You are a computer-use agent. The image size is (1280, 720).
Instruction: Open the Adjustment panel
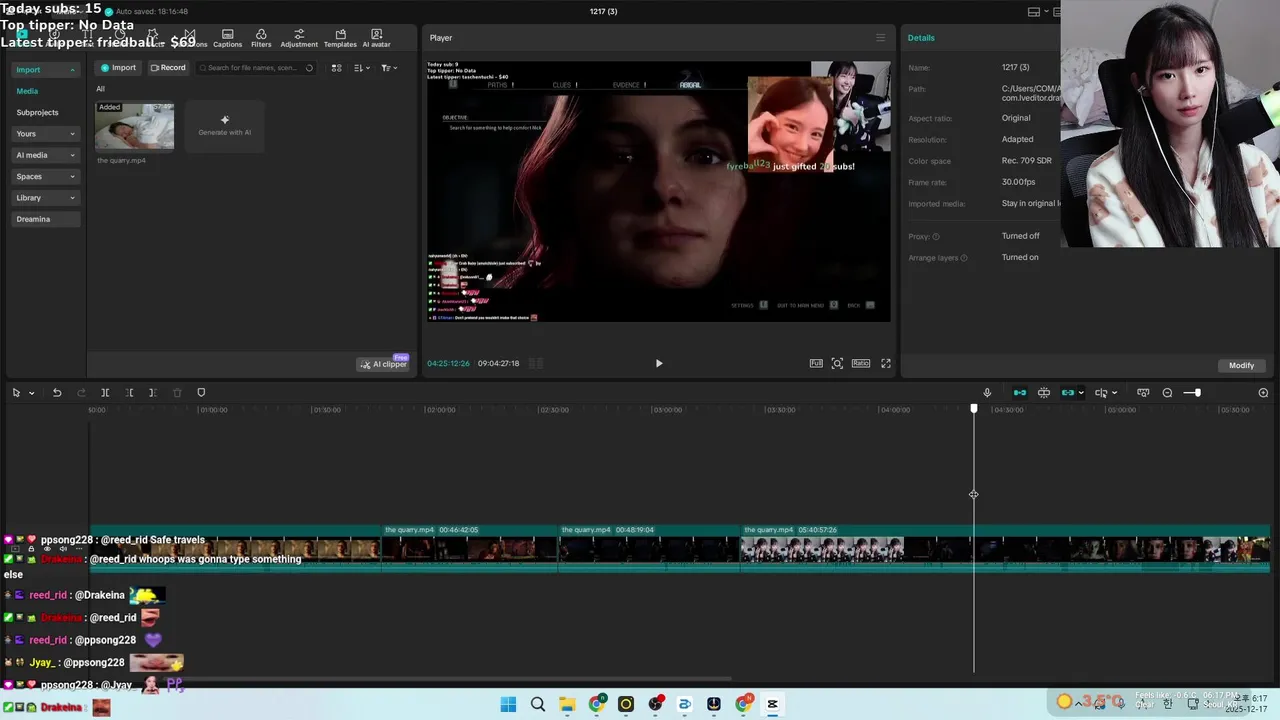pyautogui.click(x=299, y=38)
